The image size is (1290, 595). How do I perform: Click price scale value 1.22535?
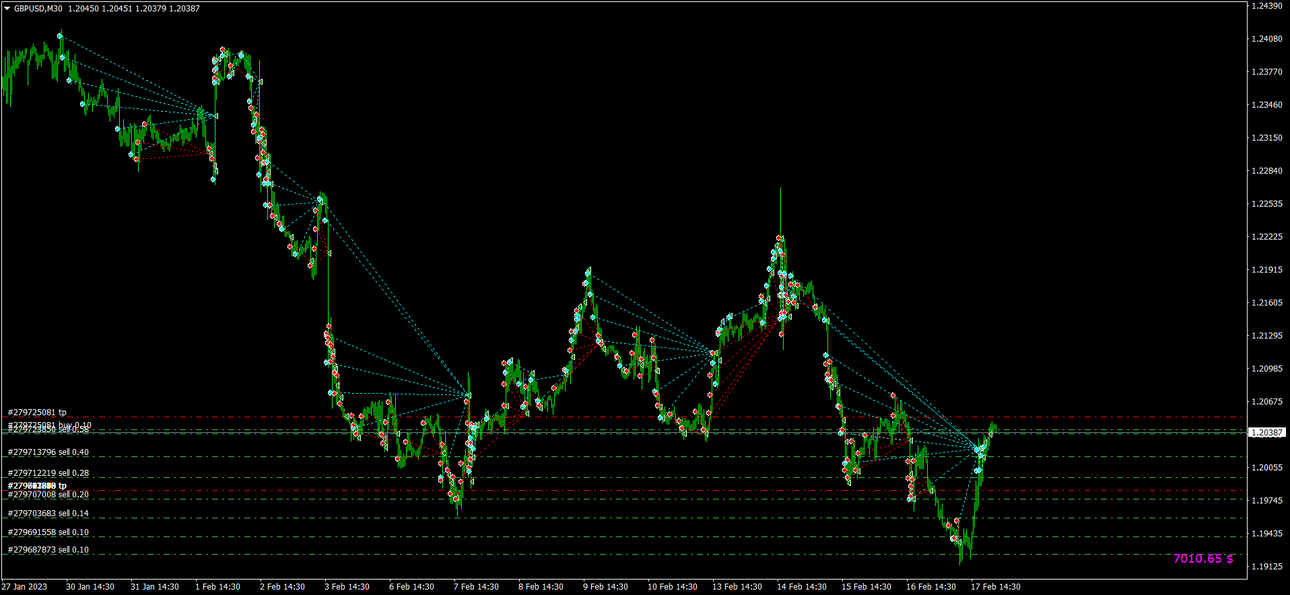coord(1266,204)
